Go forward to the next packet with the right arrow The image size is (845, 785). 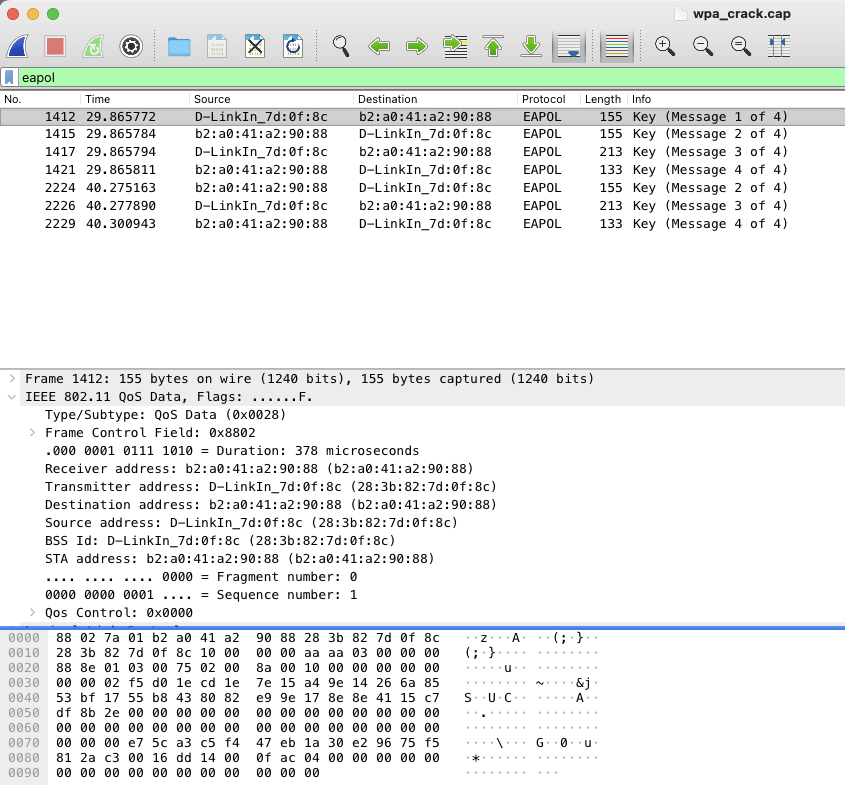click(417, 46)
